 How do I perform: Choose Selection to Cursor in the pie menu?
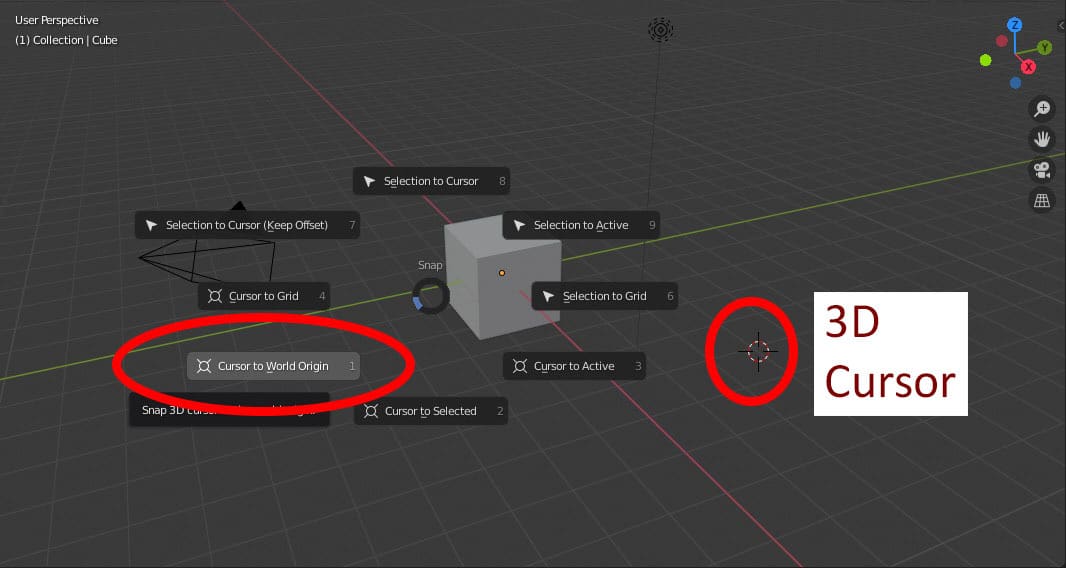tap(431, 181)
